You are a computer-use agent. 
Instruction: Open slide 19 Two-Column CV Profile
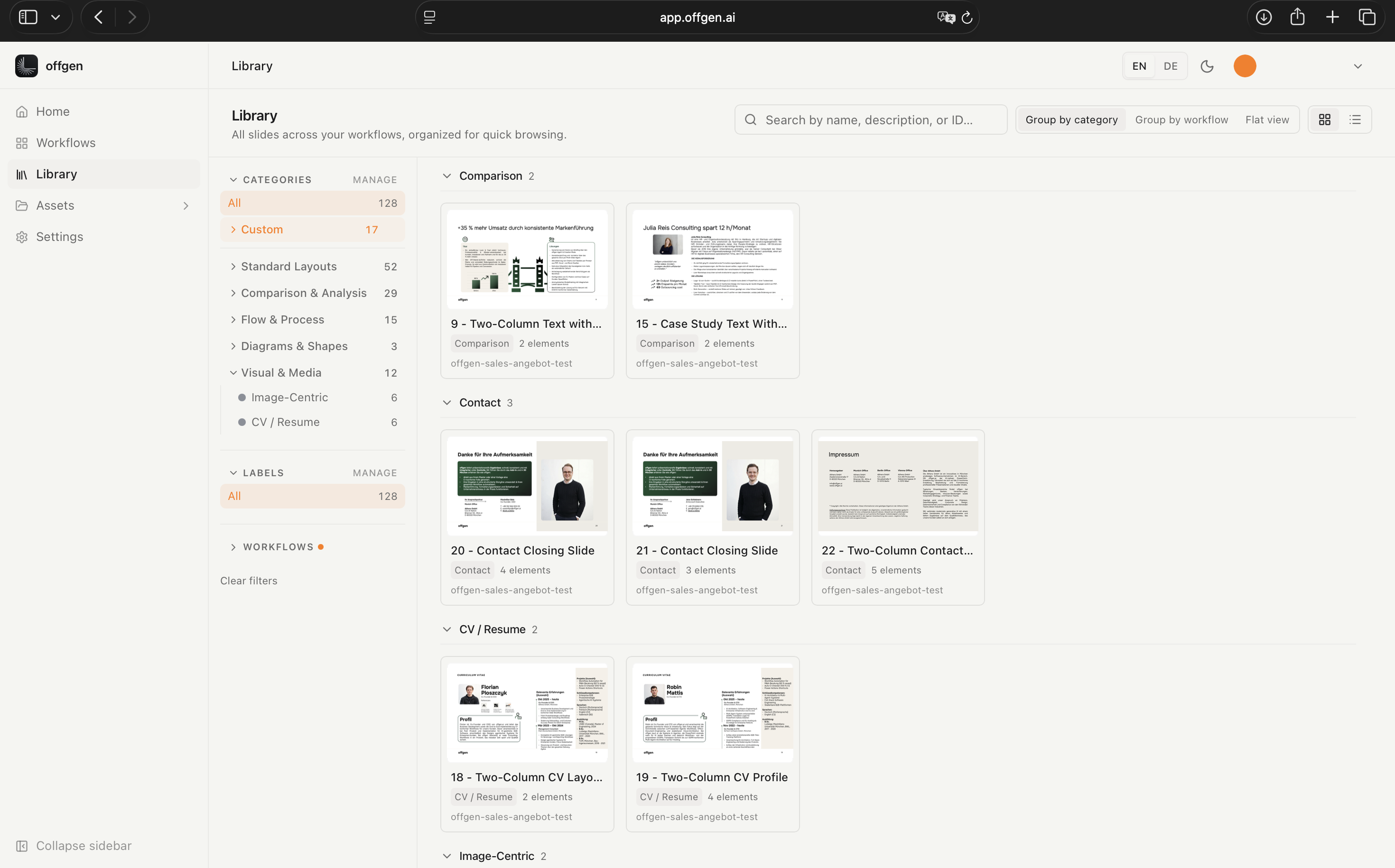coord(712,713)
